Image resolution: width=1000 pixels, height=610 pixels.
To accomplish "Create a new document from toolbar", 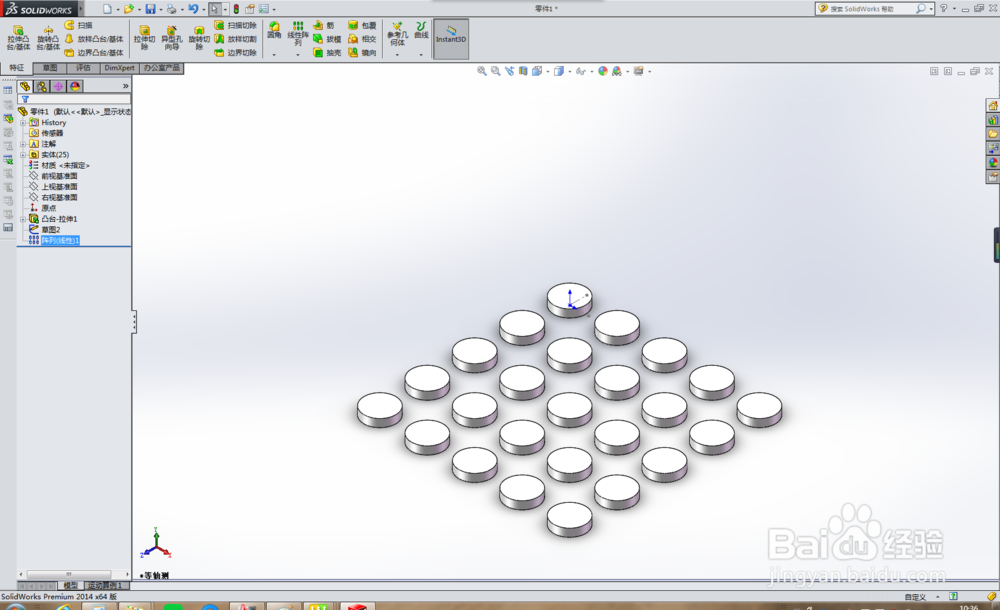I will (107, 9).
